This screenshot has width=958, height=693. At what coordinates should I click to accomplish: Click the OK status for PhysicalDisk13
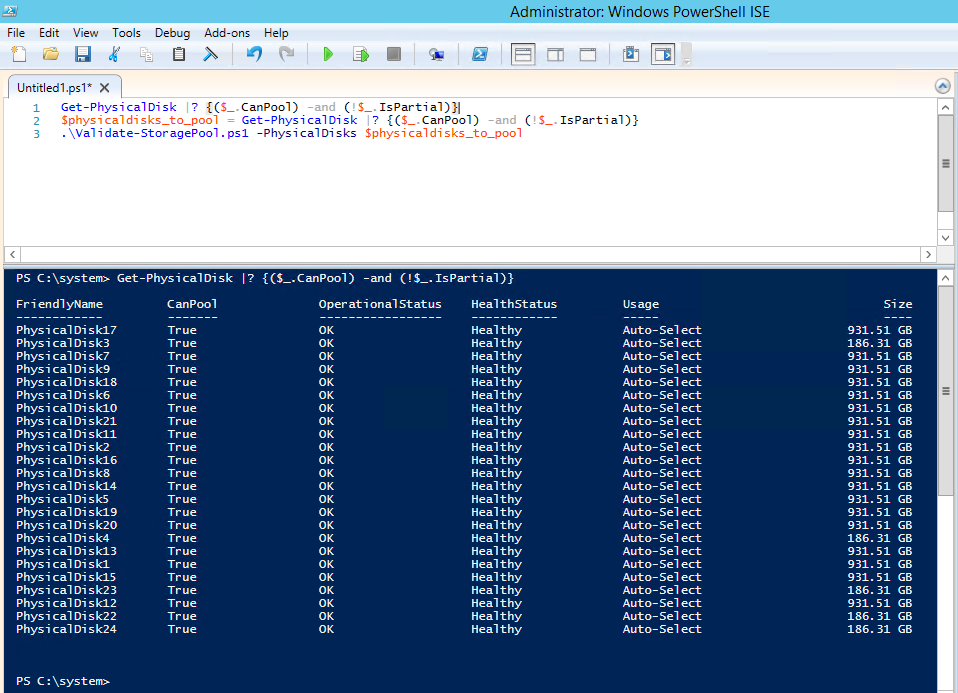(x=326, y=551)
